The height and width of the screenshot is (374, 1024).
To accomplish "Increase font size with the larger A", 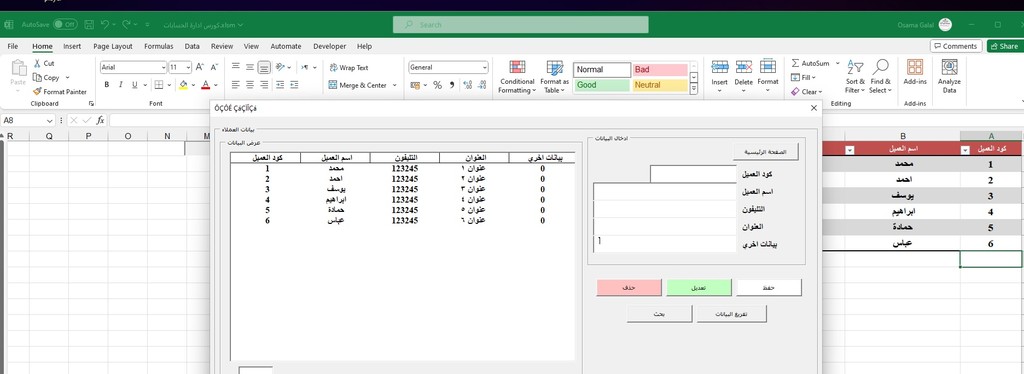I will pyautogui.click(x=200, y=67).
